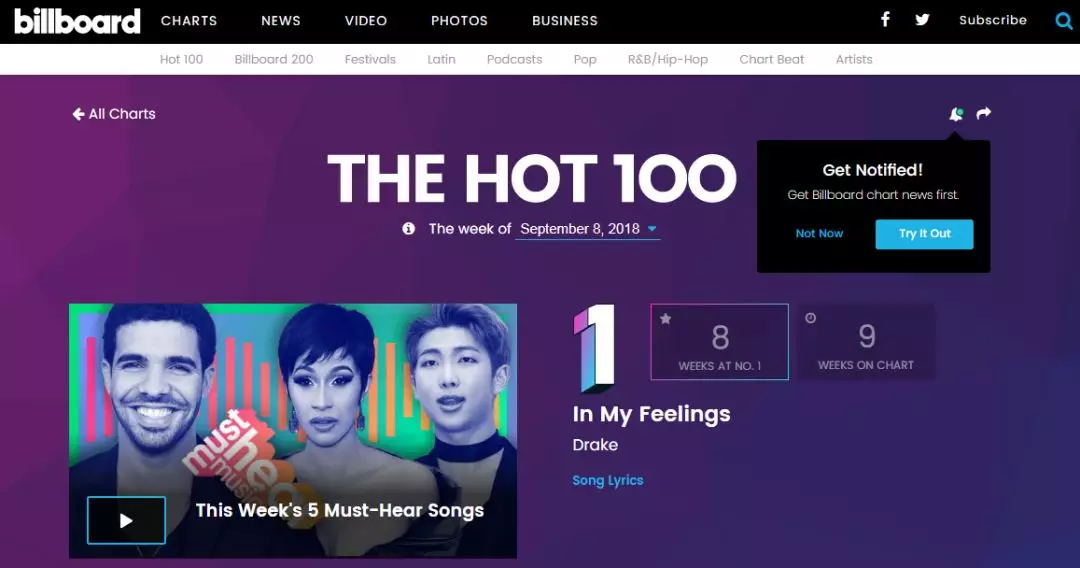Click the star icon in Weeks at No. 1
This screenshot has width=1080, height=568.
[x=665, y=319]
